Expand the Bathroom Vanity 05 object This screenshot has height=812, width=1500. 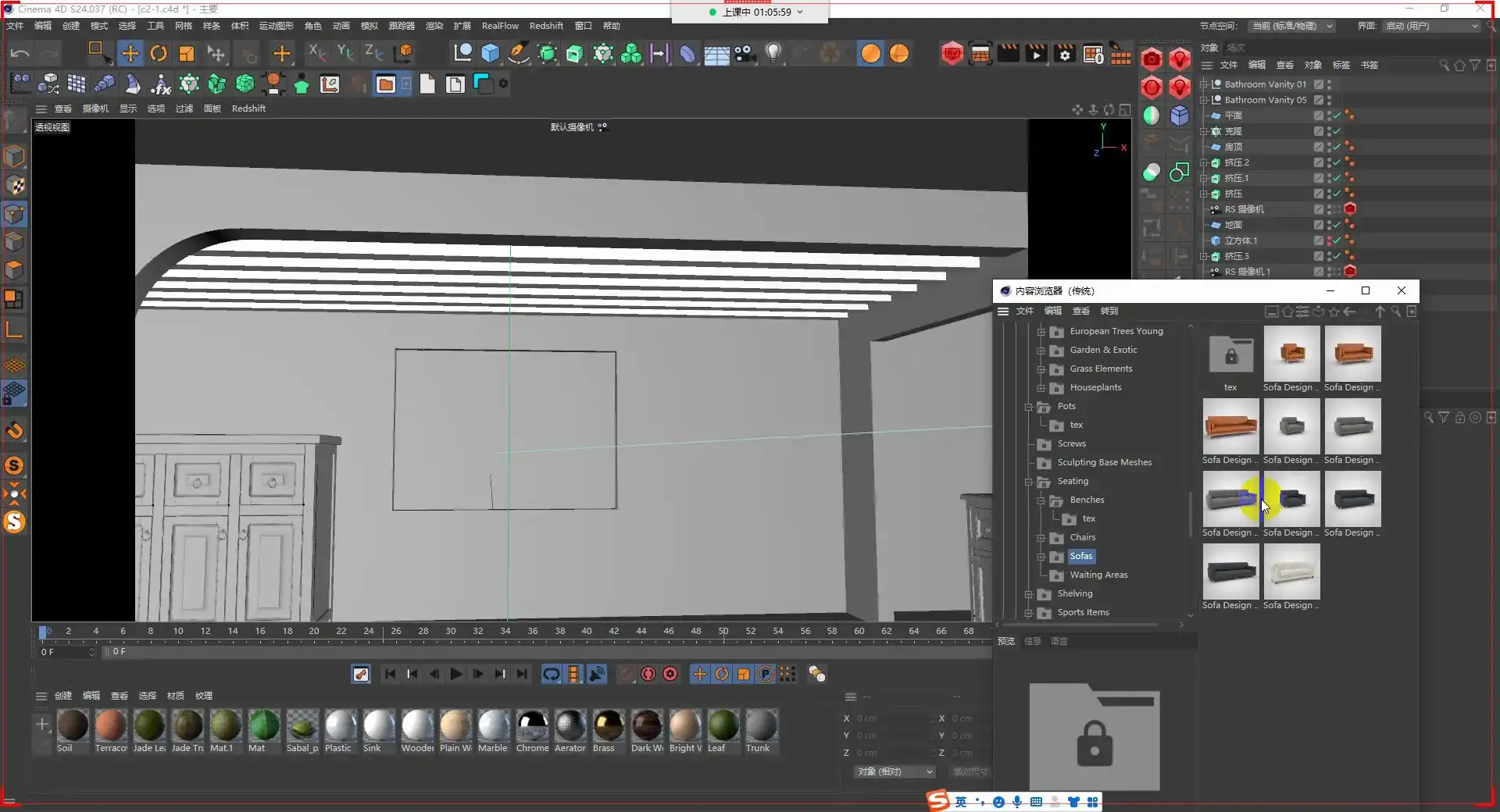(x=1204, y=100)
